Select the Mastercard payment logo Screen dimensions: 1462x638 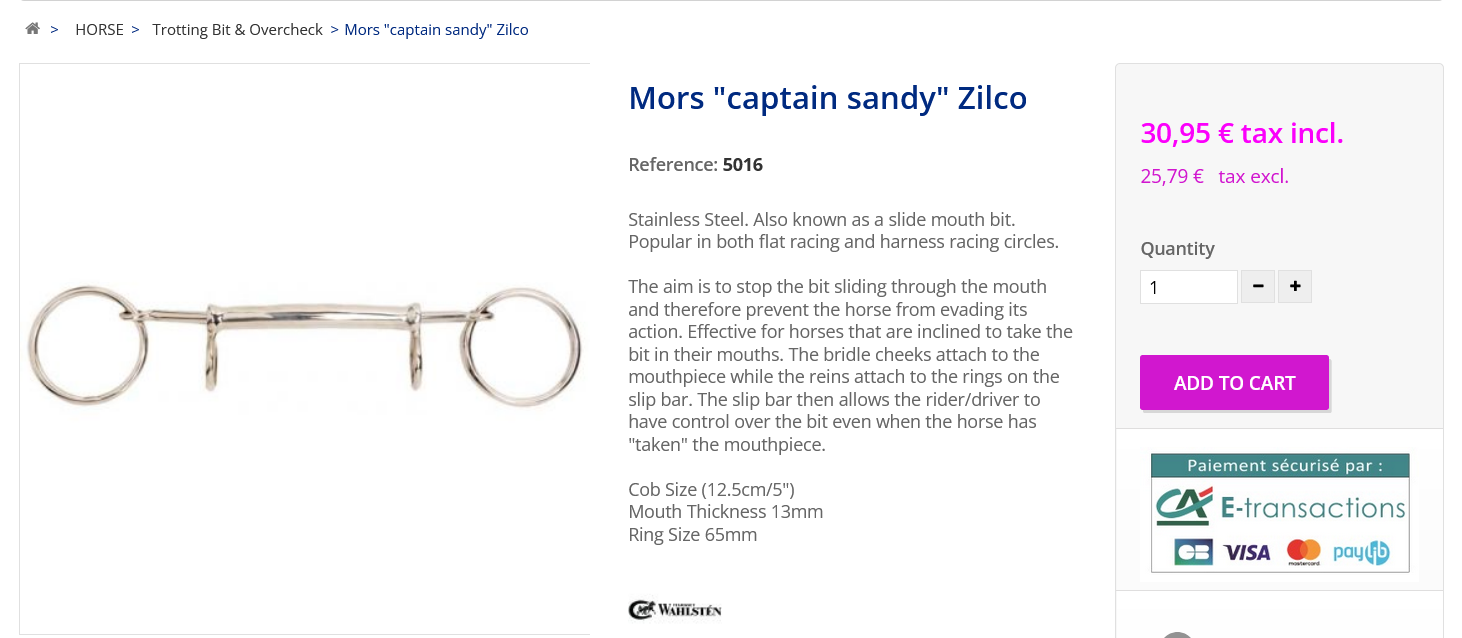(x=1304, y=552)
